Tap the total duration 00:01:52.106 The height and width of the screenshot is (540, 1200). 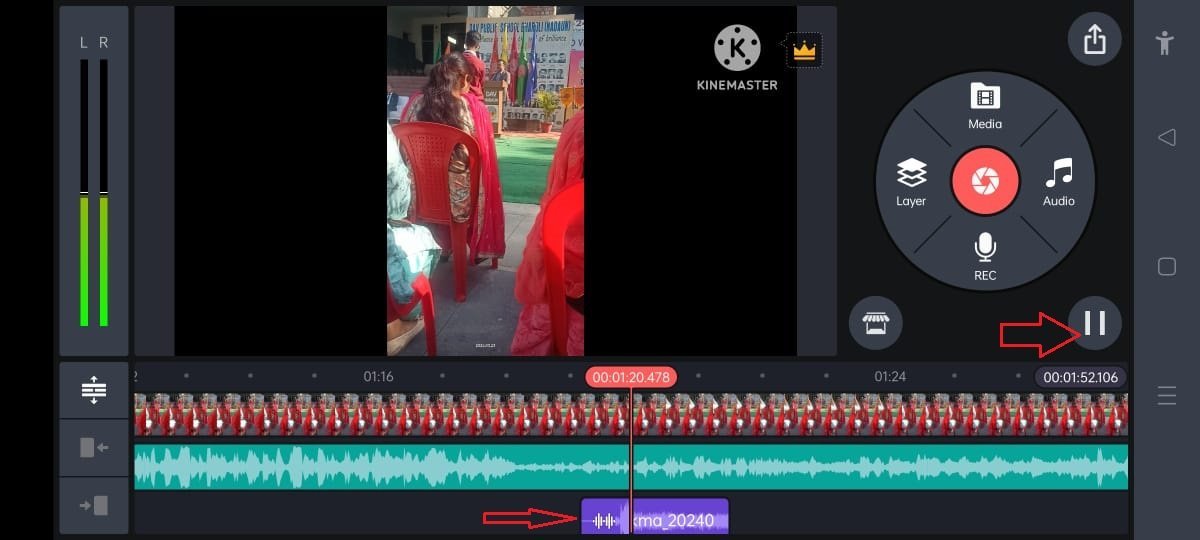[1080, 377]
